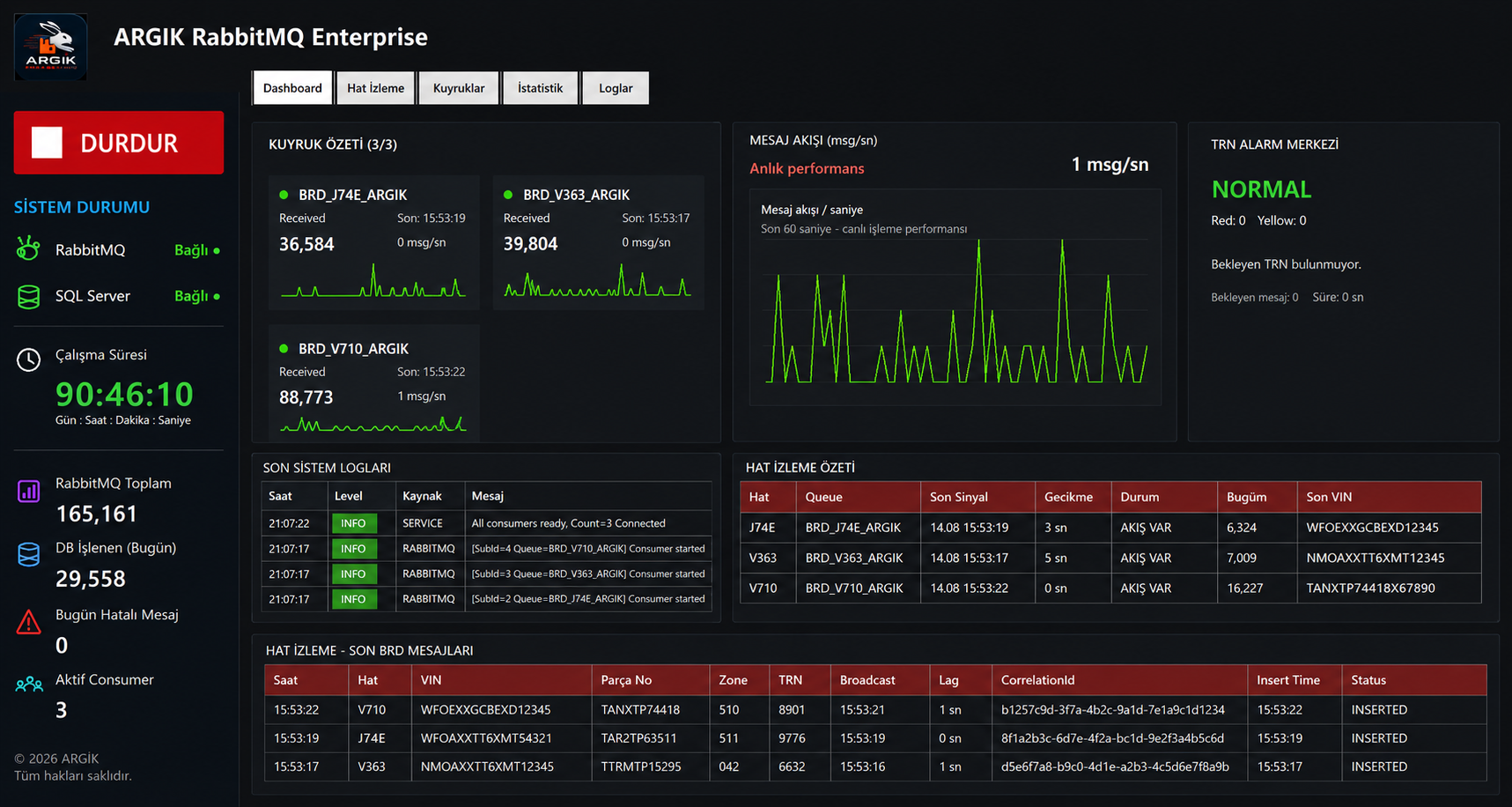
Task: Click the NORMAL alarm status text
Action: (x=1261, y=189)
